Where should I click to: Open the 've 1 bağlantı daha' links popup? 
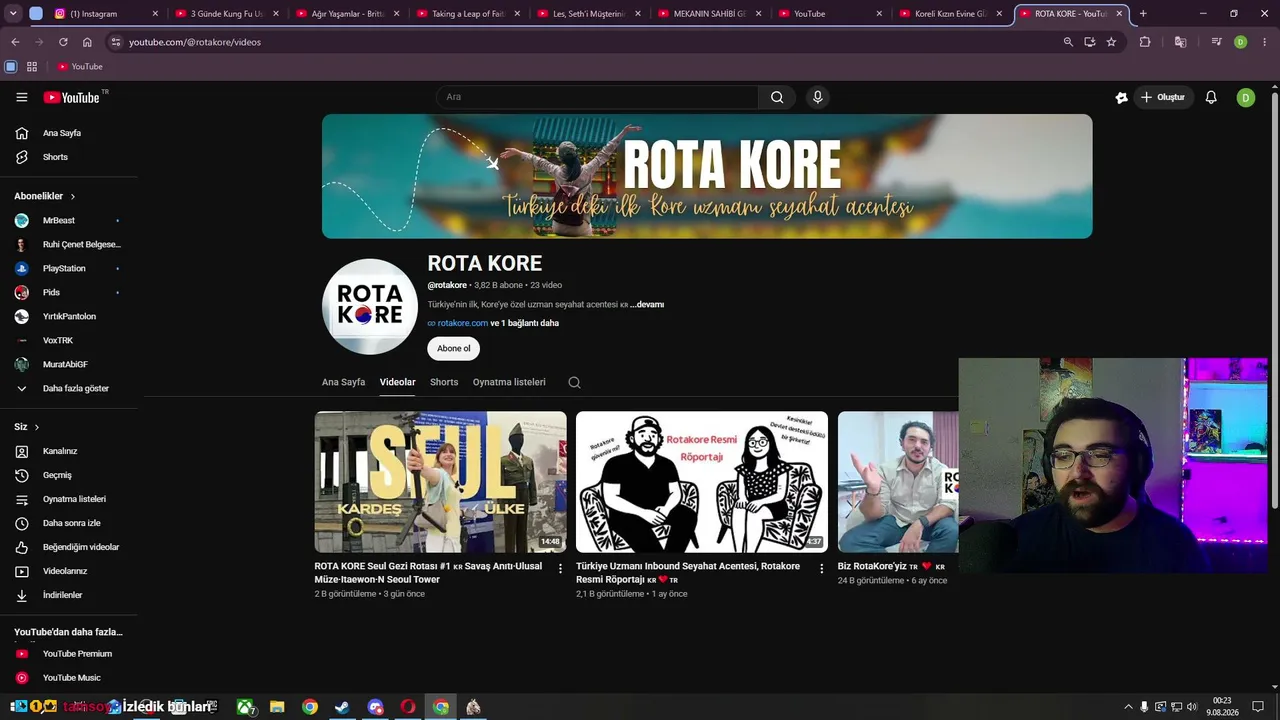524,323
